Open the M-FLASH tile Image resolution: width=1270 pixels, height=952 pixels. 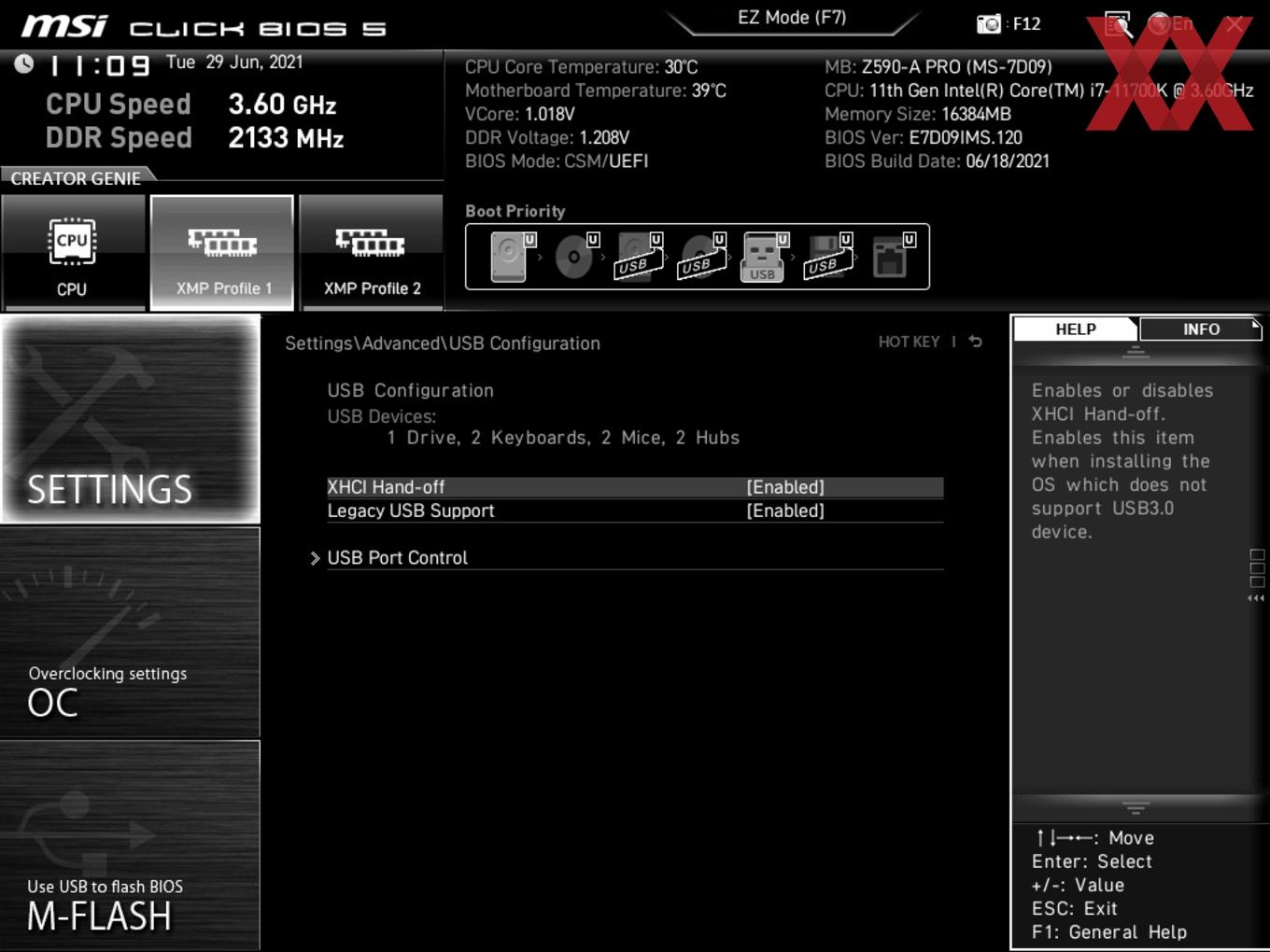point(130,846)
